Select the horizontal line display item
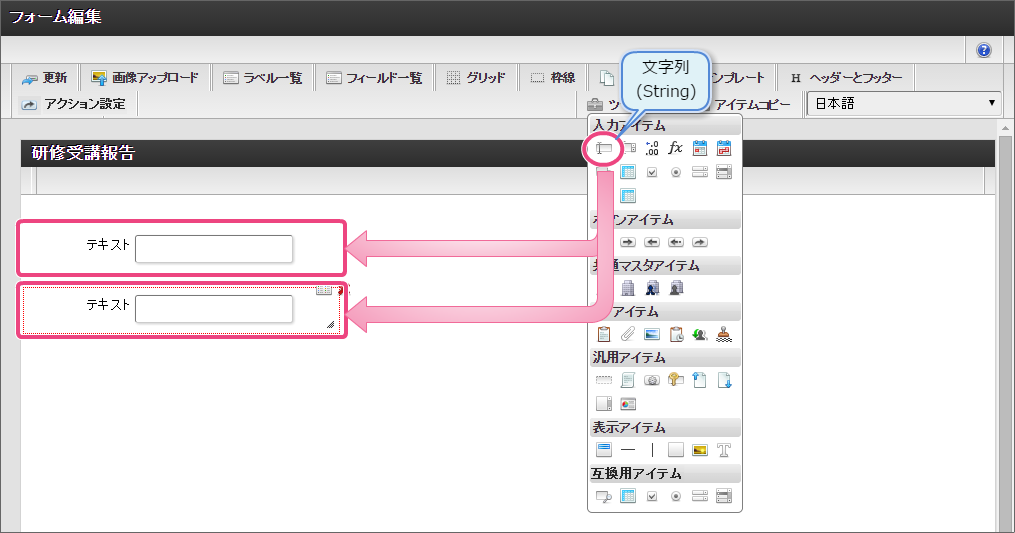 [628, 449]
